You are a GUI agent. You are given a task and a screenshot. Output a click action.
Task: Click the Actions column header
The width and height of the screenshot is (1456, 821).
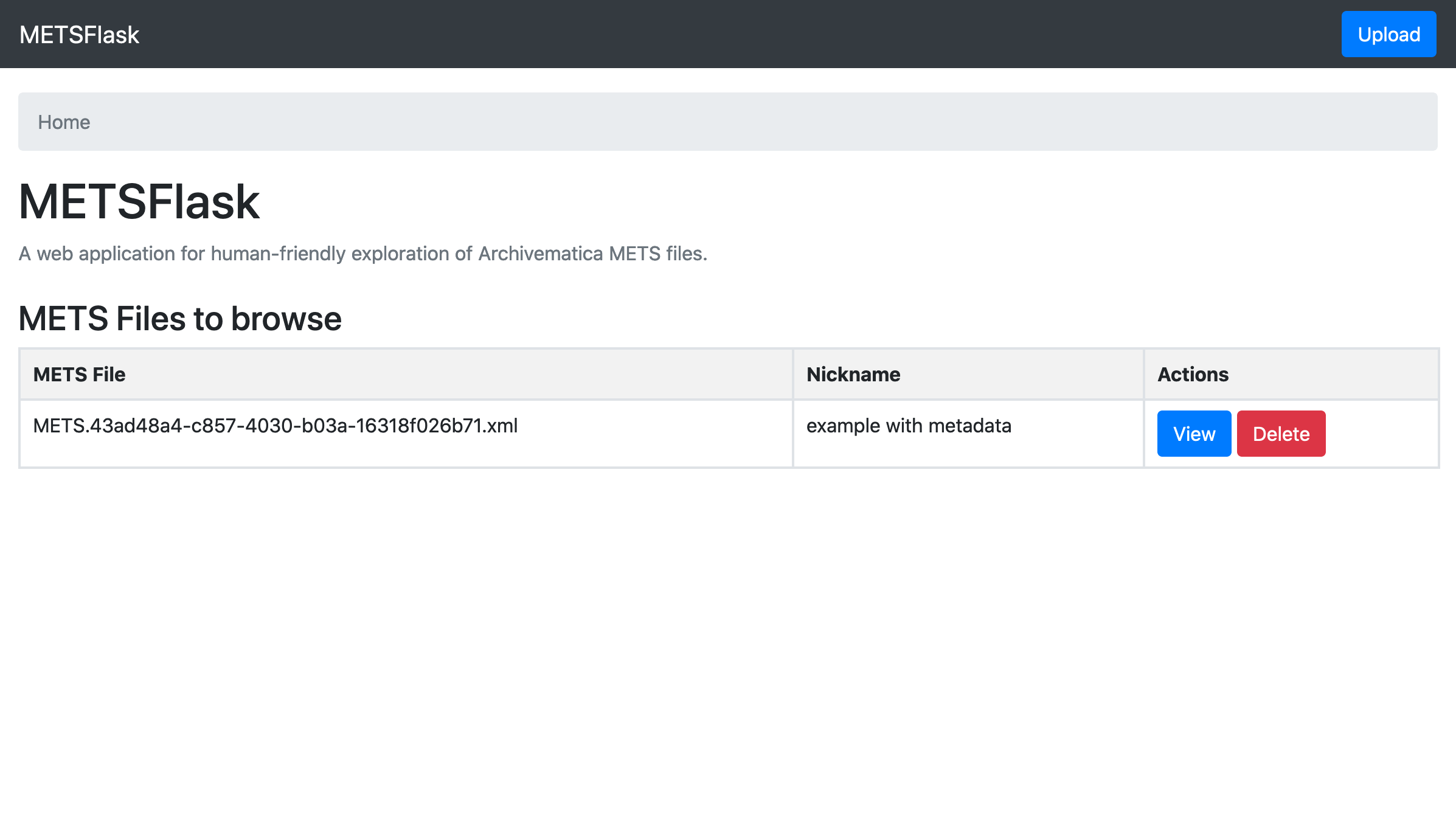[1193, 375]
